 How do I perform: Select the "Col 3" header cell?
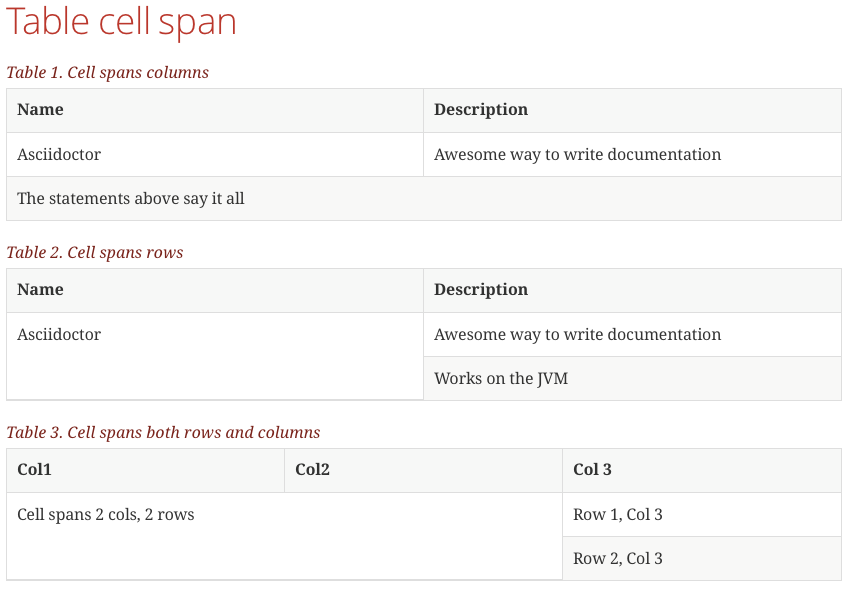(592, 470)
